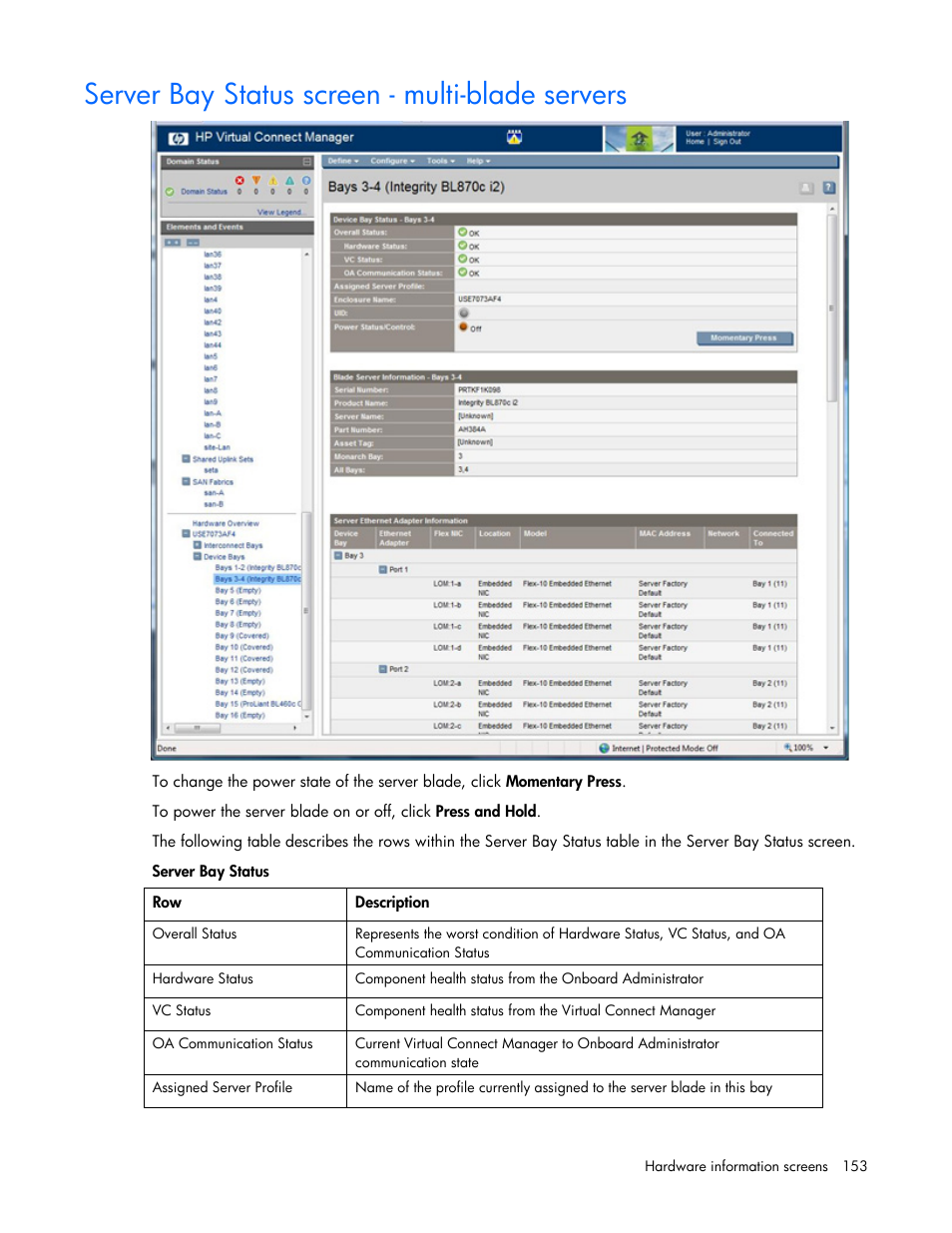Click the critical red X status icon
The width and height of the screenshot is (952, 1233).
(239, 181)
